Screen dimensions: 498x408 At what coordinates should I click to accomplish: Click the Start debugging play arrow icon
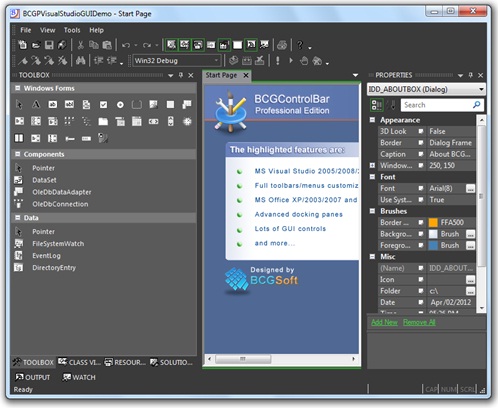tap(291, 61)
